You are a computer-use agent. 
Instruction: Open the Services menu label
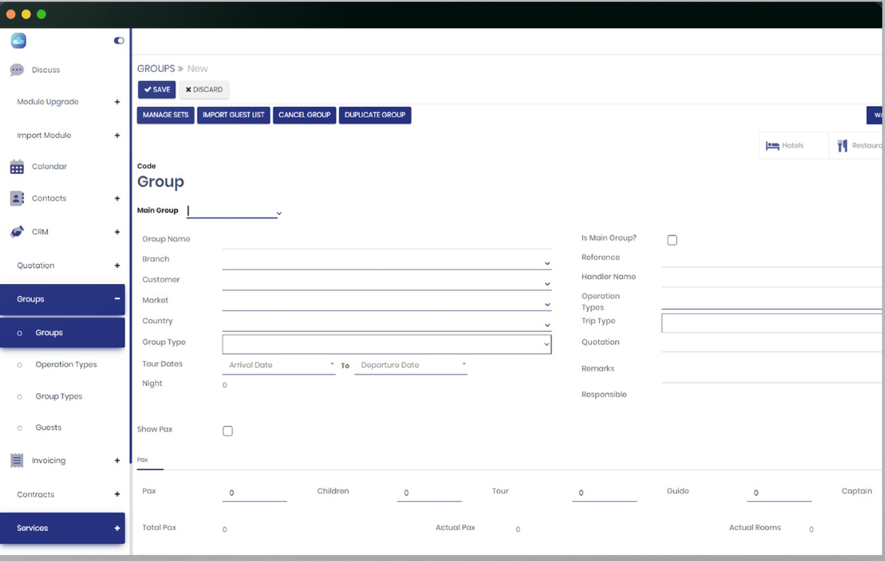pos(32,528)
